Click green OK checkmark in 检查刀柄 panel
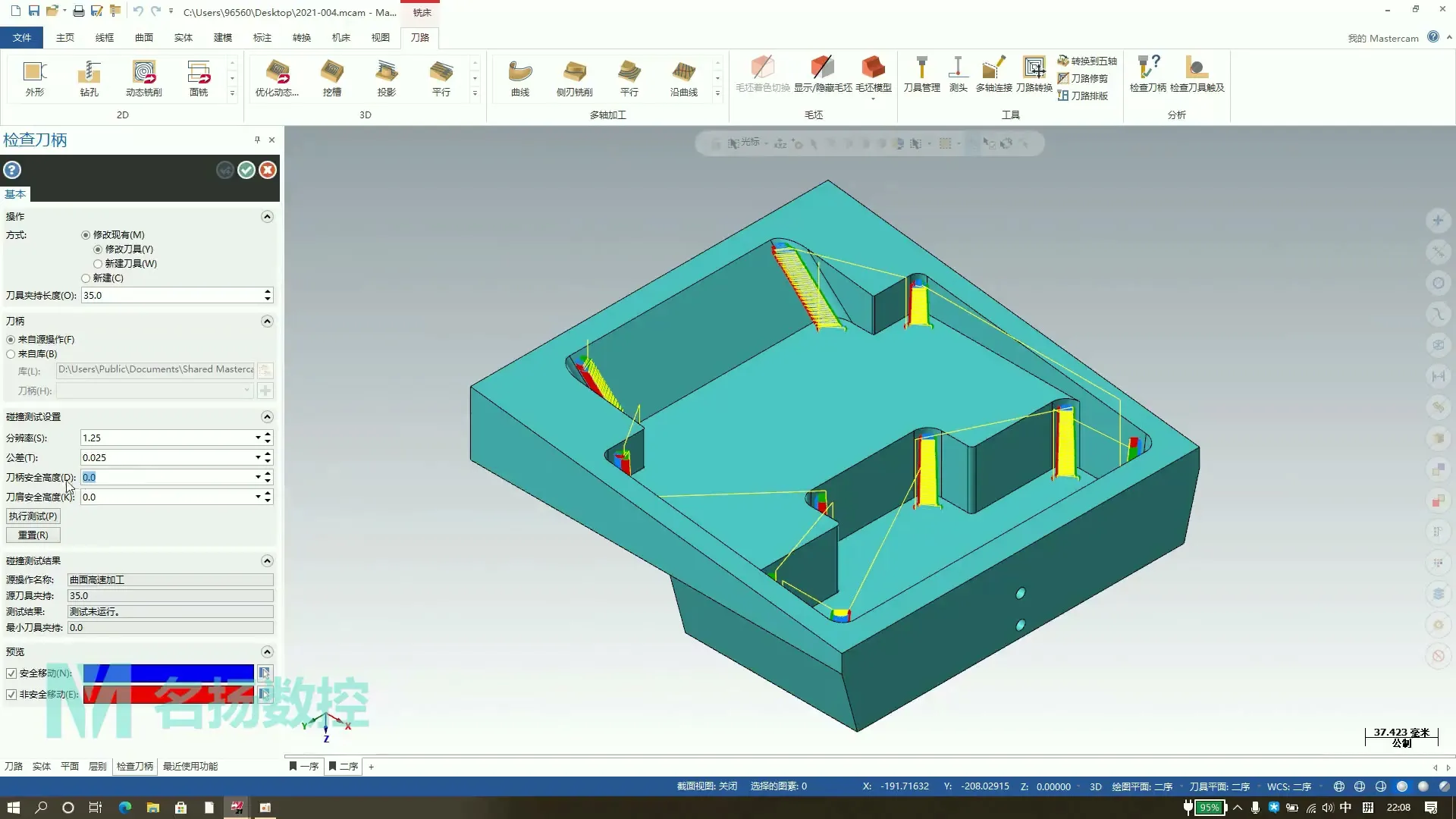The height and width of the screenshot is (819, 1456). click(246, 170)
